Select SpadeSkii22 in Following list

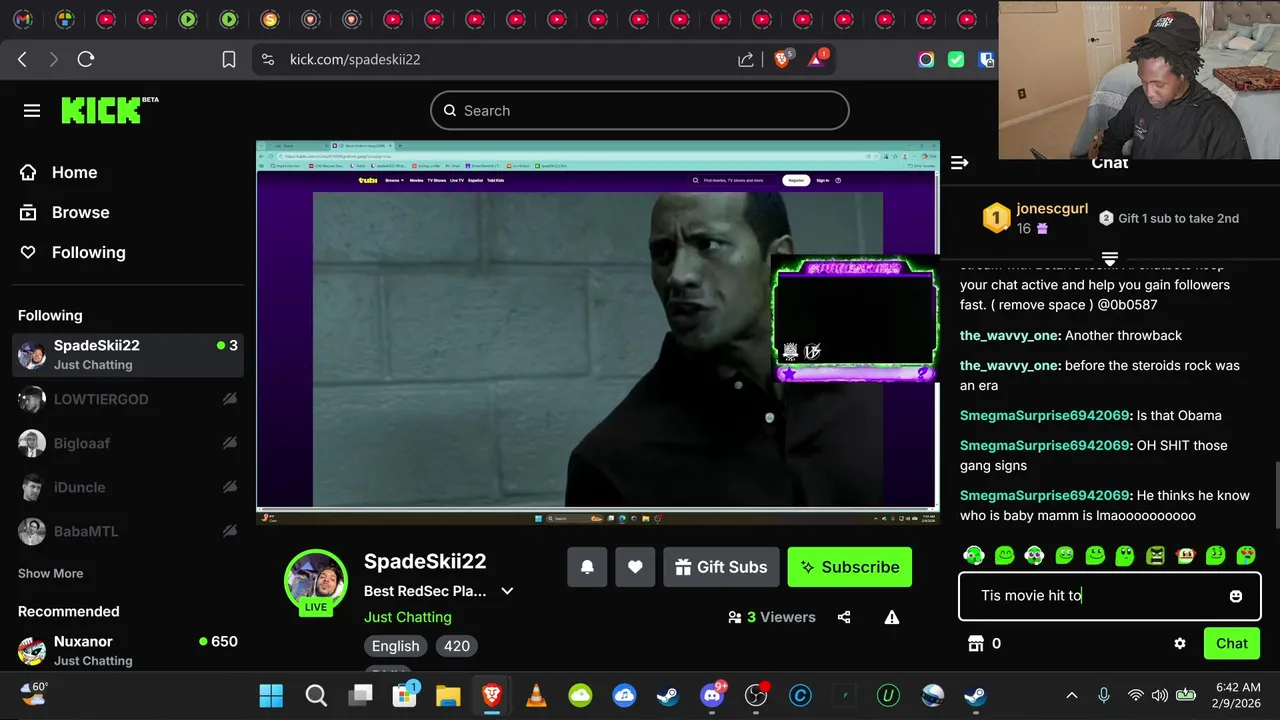click(128, 355)
